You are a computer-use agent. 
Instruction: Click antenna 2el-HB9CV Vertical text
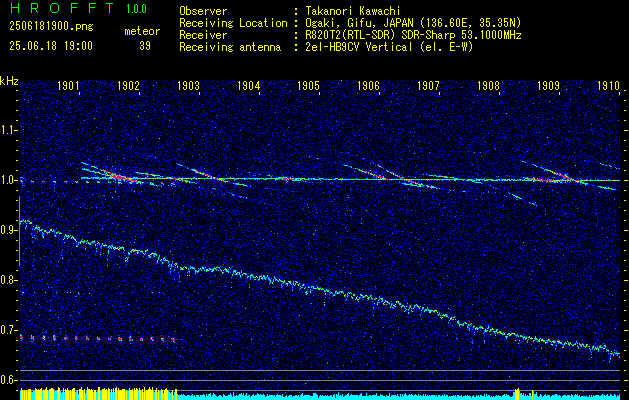[389, 47]
